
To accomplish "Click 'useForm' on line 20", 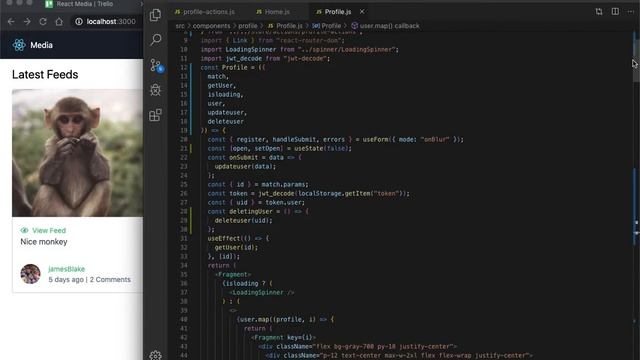I will pos(375,140).
